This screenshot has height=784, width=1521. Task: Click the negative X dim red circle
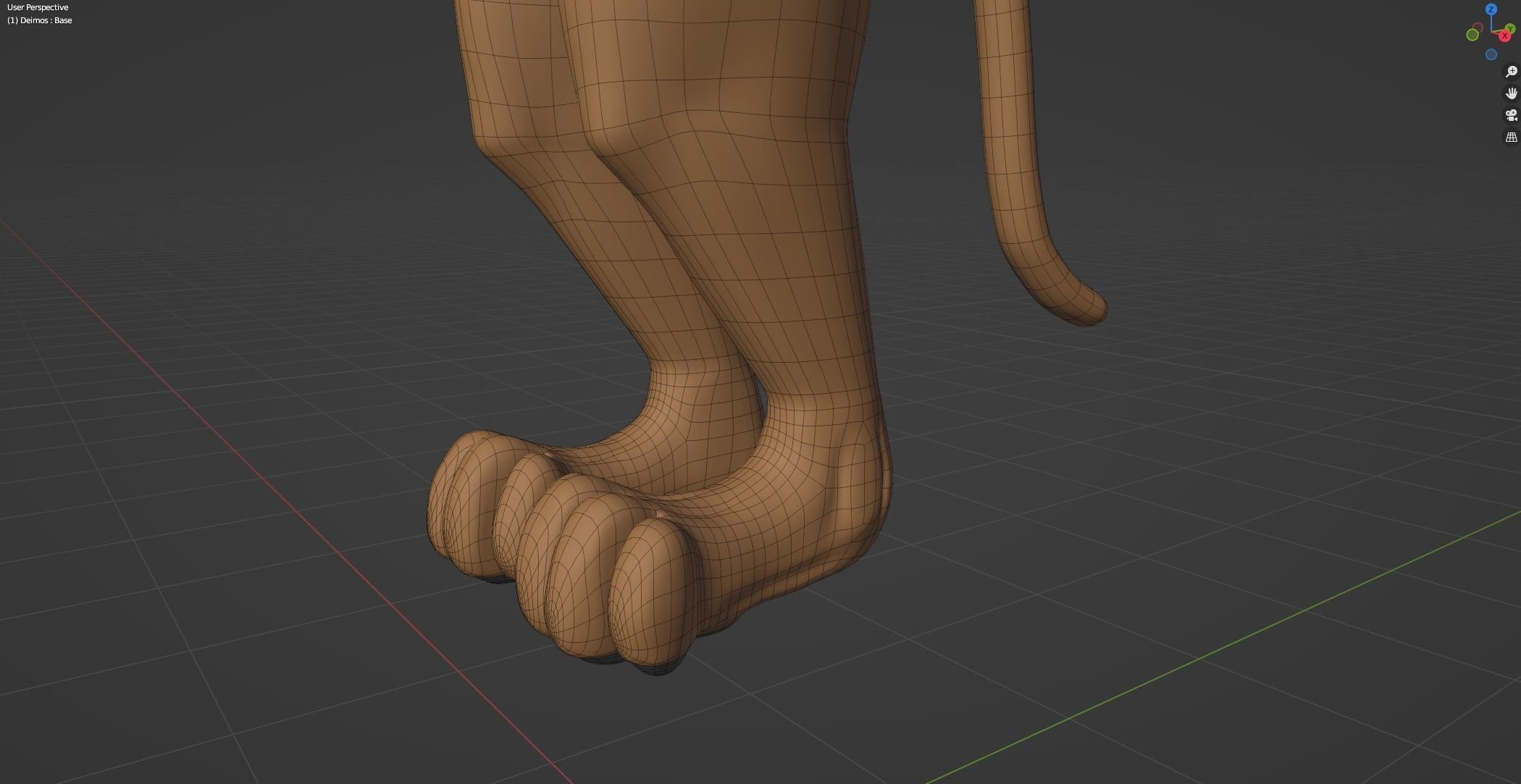(x=1478, y=28)
